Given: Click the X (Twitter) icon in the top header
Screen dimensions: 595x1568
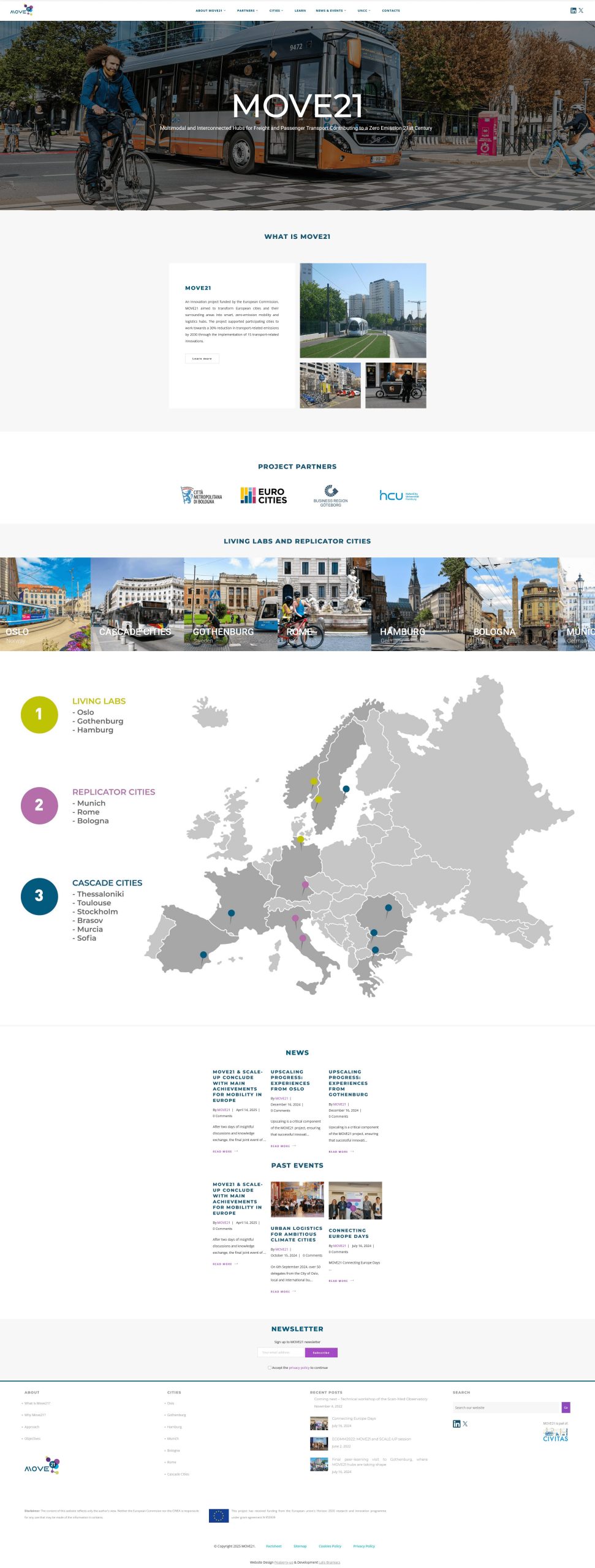Looking at the screenshot, I should pyautogui.click(x=581, y=10).
